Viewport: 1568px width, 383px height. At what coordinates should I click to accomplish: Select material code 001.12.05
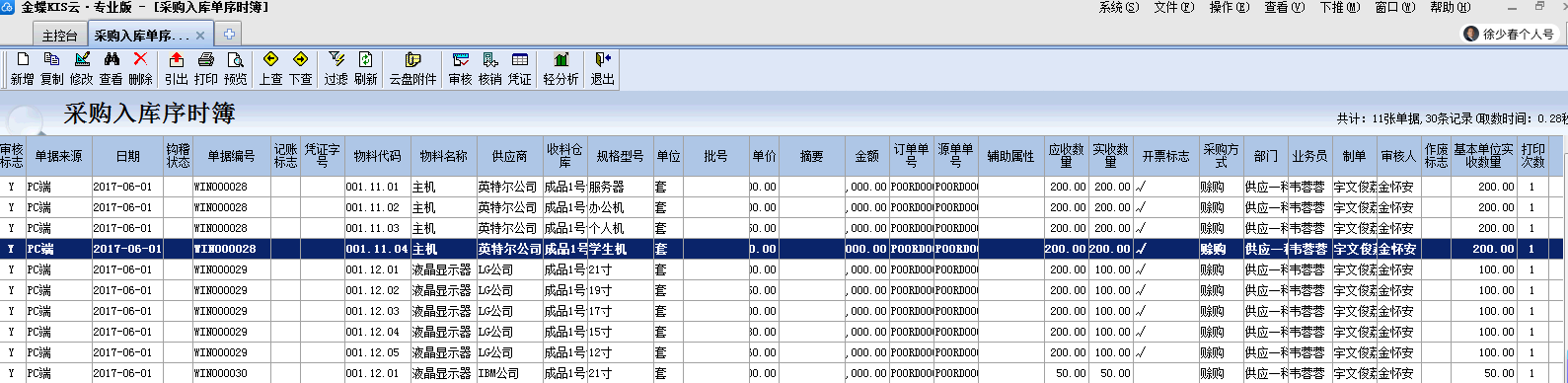tap(377, 352)
